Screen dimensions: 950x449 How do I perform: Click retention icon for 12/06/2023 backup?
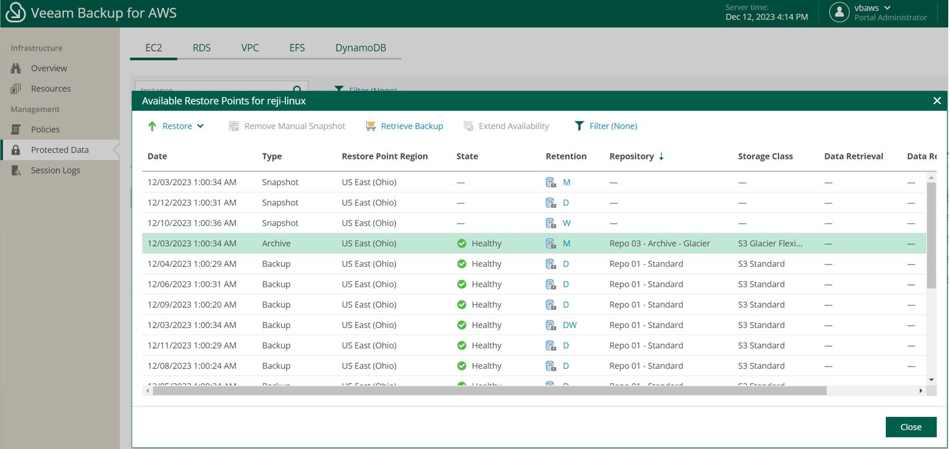pos(551,284)
